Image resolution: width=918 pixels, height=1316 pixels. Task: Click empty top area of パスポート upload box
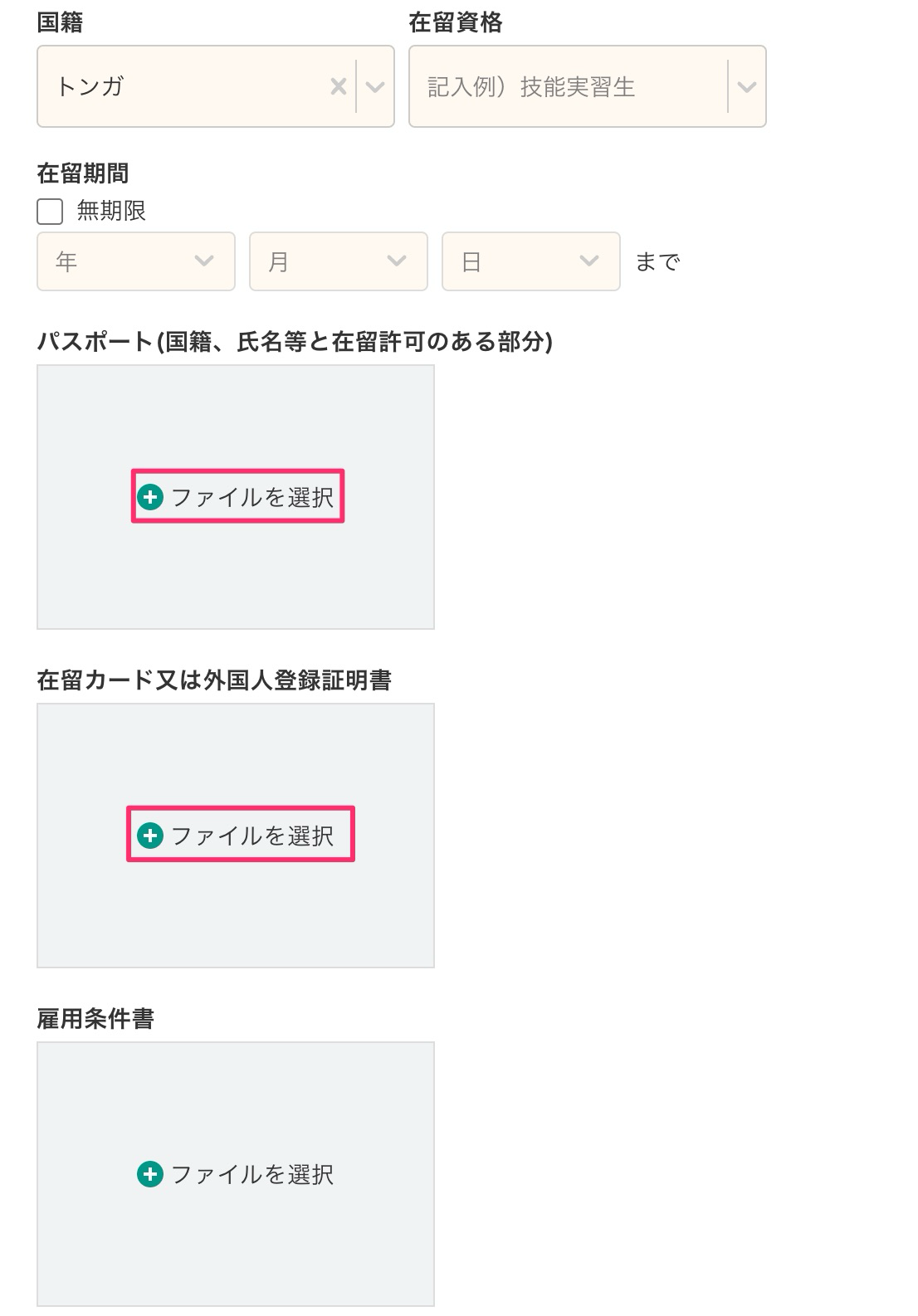[x=236, y=407]
